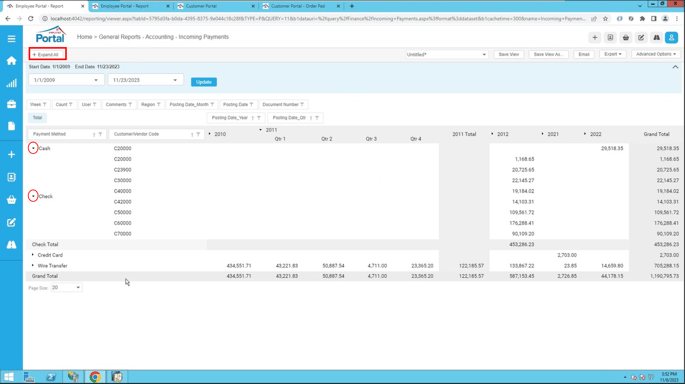
Task: Open filter on Payment Method row field
Action: coord(100,135)
